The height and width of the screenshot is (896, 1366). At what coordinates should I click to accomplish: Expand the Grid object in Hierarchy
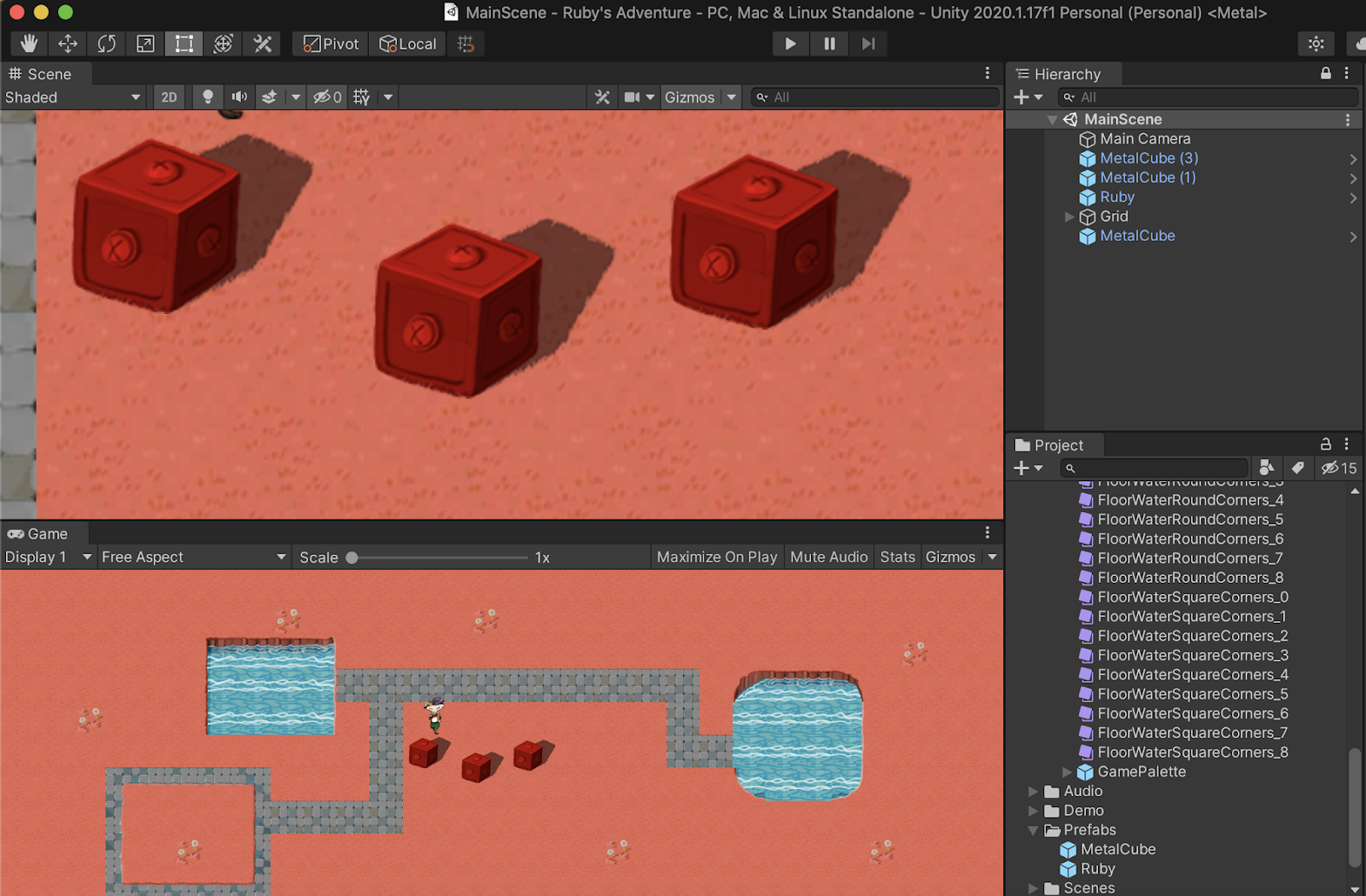pyautogui.click(x=1069, y=217)
